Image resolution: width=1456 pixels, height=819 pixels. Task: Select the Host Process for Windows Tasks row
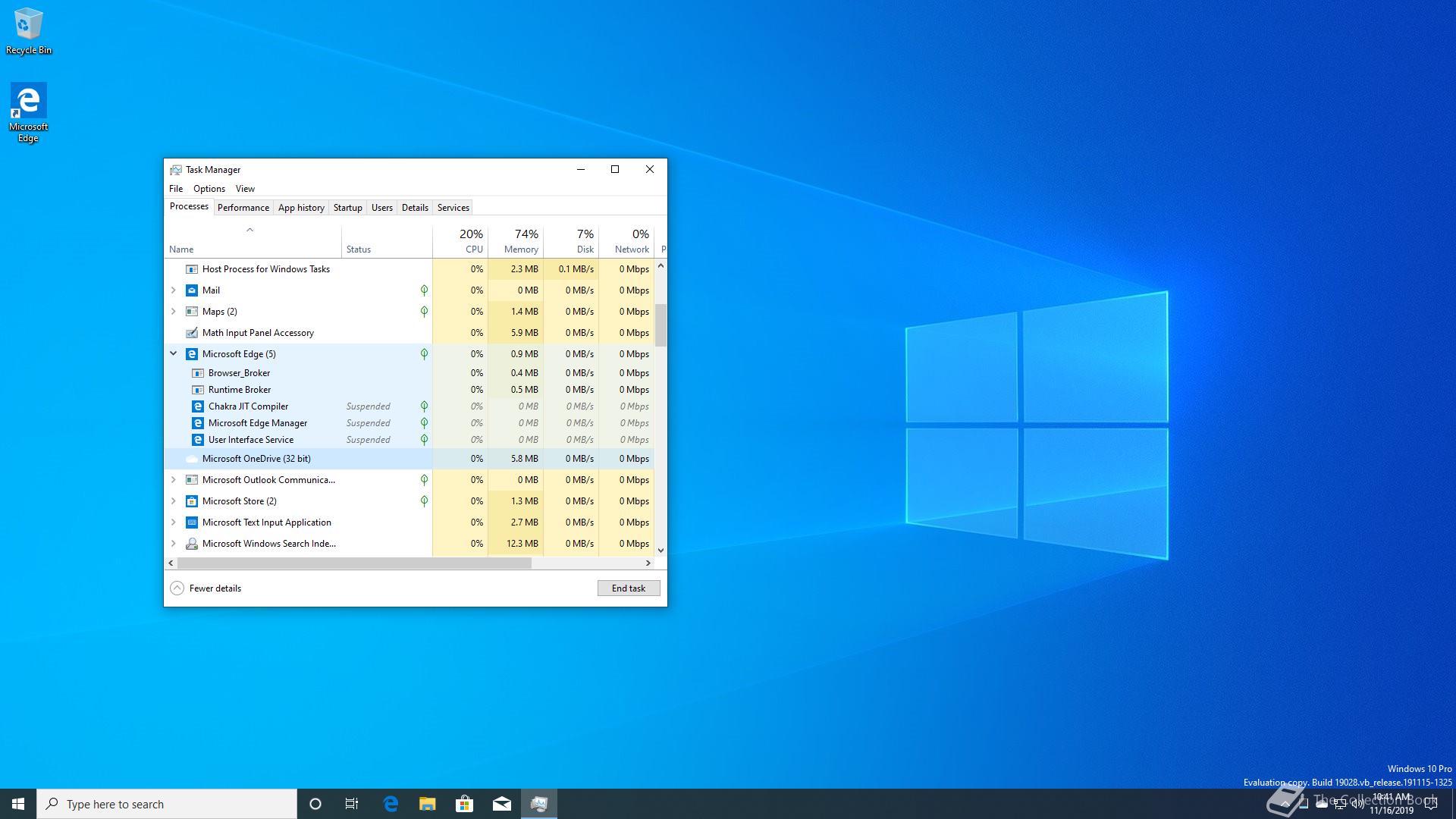point(409,269)
